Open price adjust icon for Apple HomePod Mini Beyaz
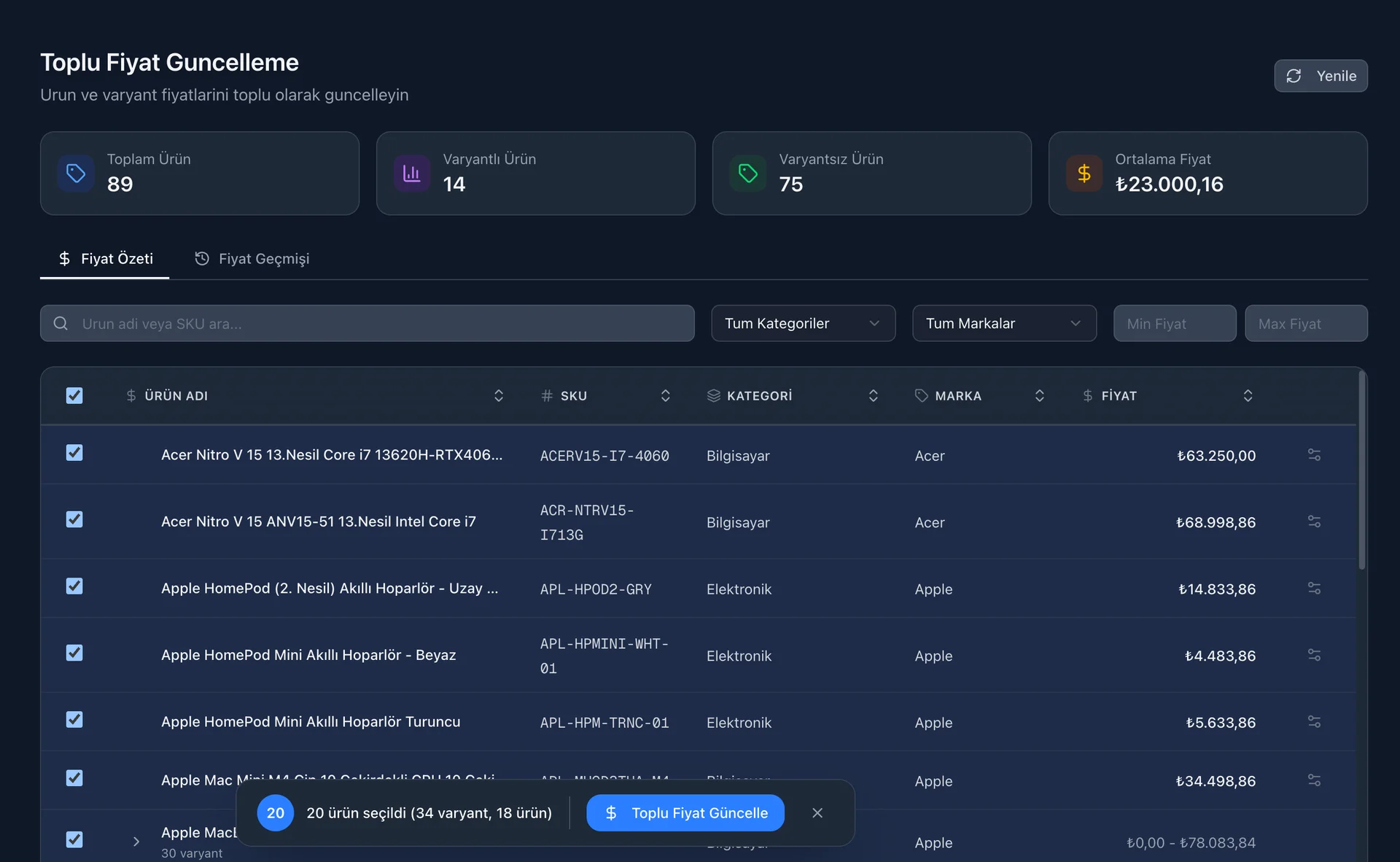This screenshot has height=862, width=1400. [1314, 655]
